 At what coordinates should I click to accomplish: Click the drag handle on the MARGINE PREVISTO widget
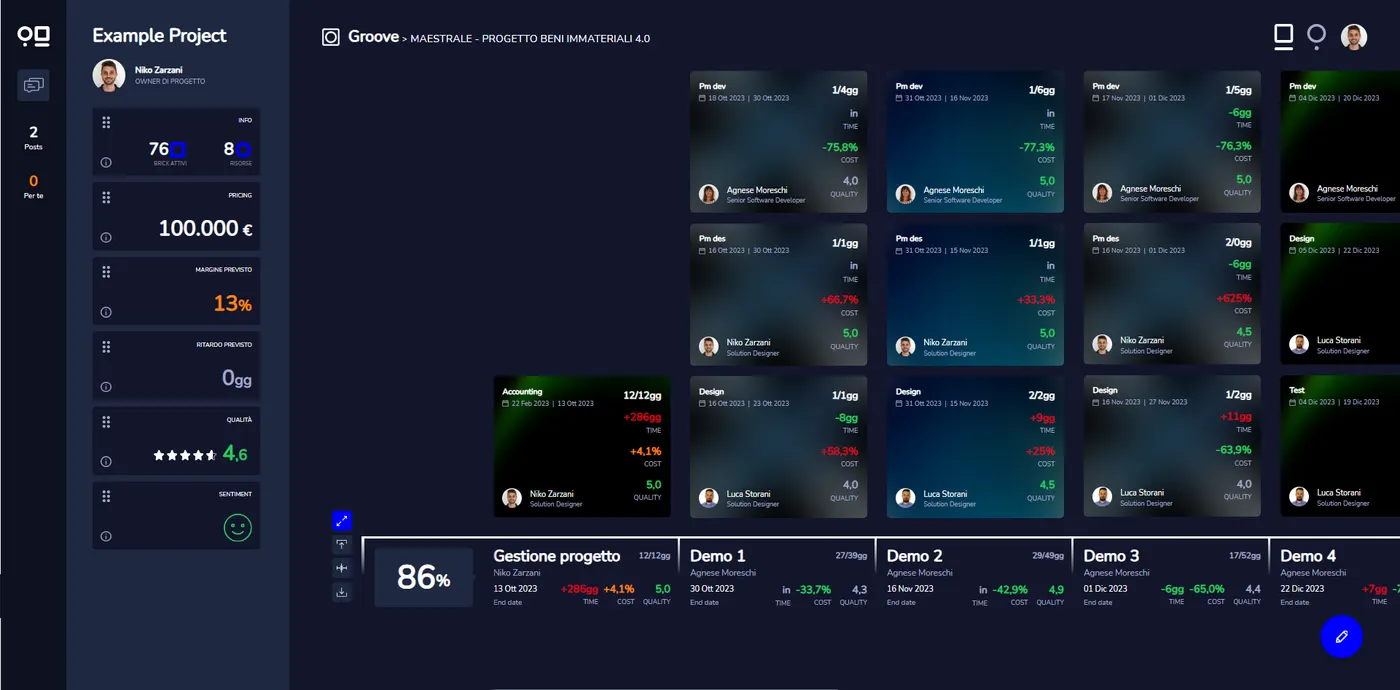click(106, 272)
